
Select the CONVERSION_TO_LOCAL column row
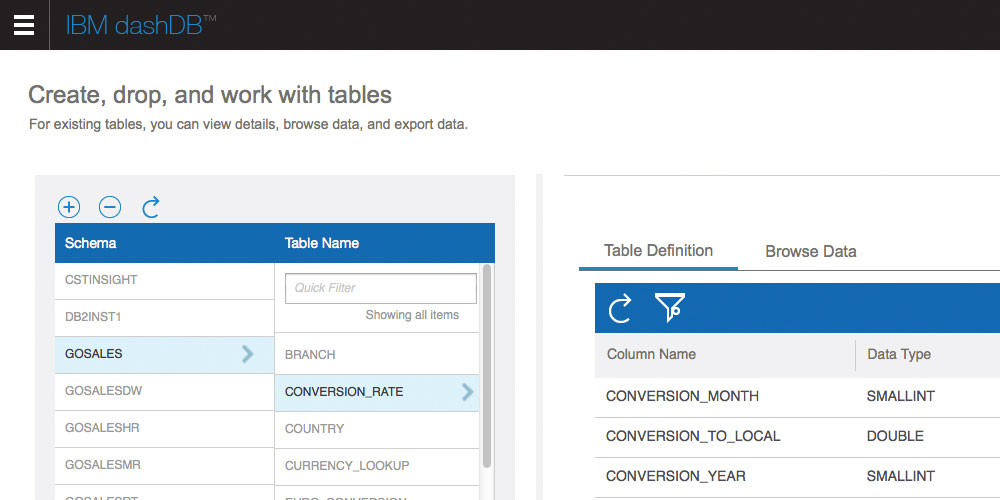click(x=797, y=437)
